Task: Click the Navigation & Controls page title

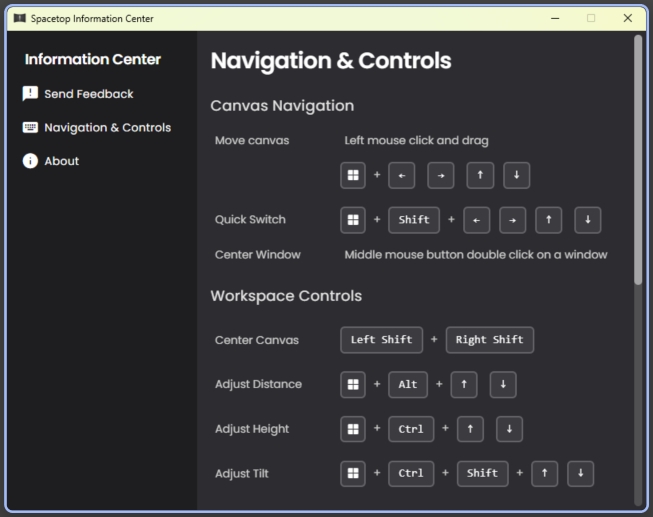Action: 331,61
